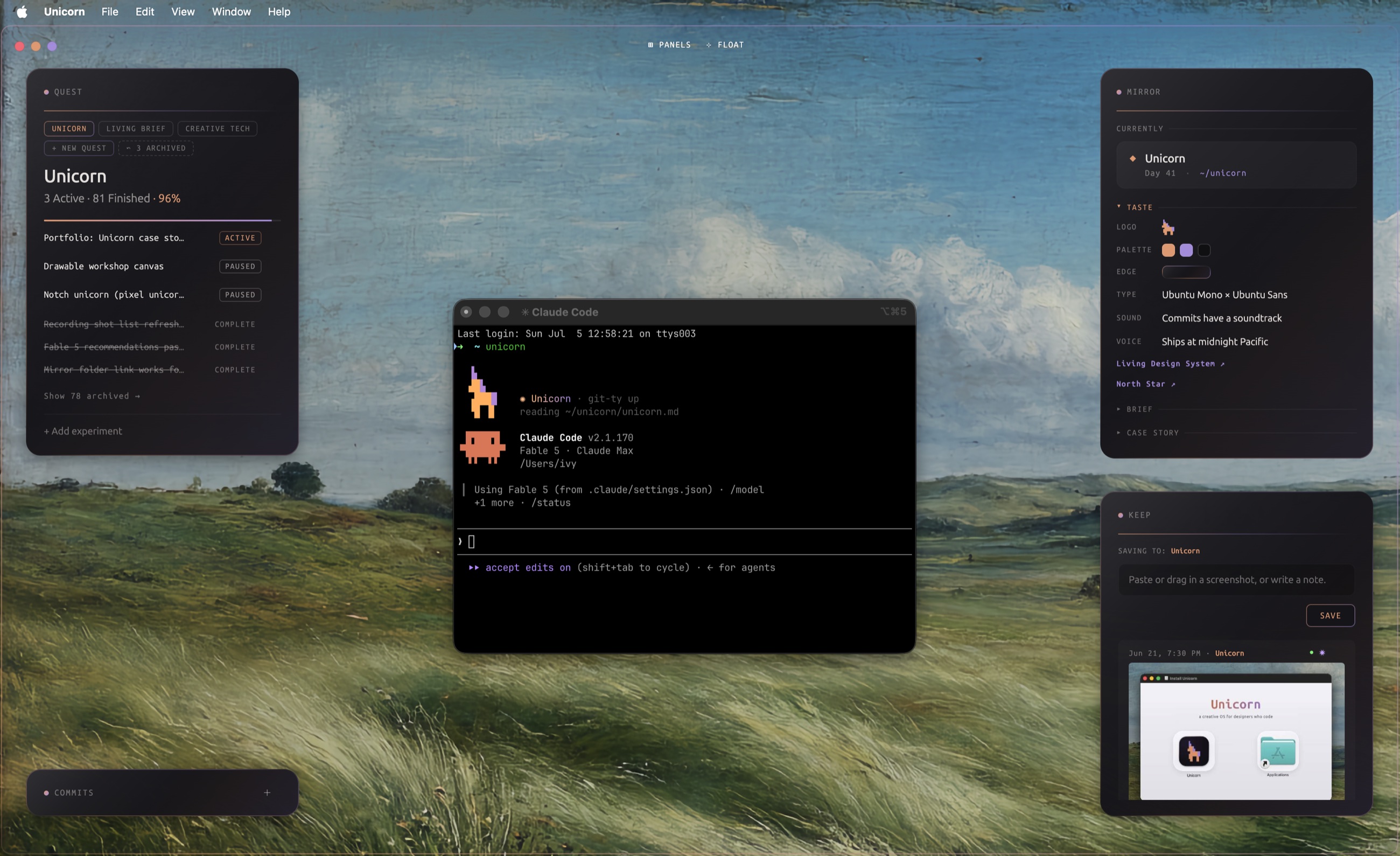Expand the BRIEF section

[x=1135, y=409]
